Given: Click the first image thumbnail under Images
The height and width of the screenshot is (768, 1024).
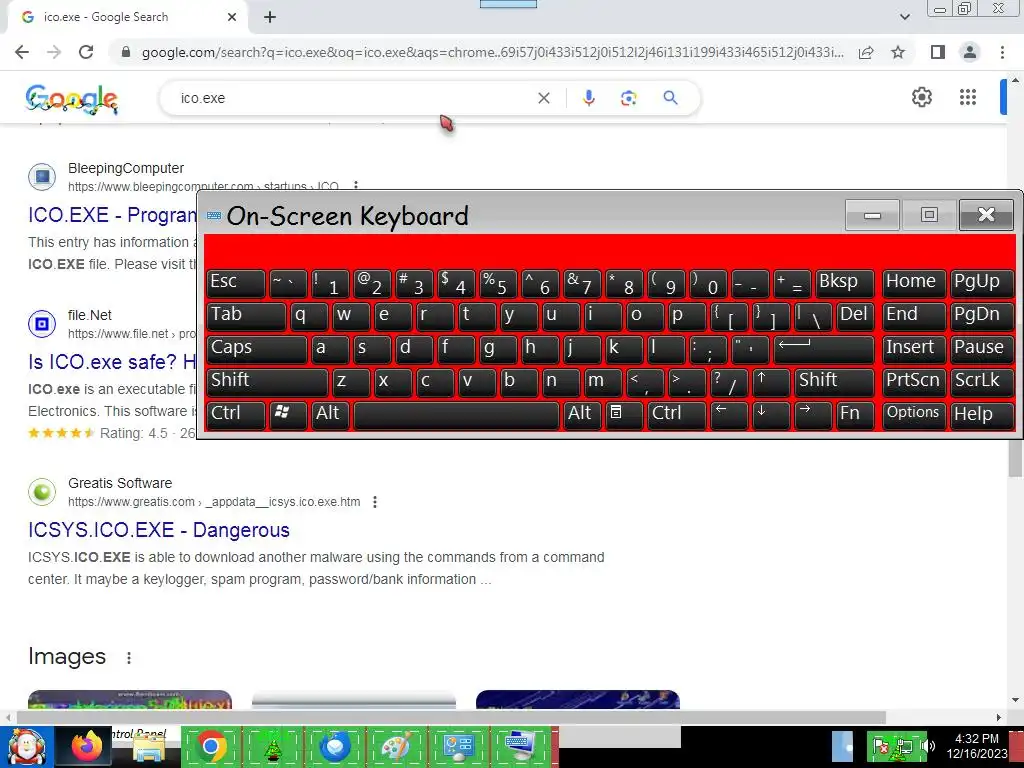Looking at the screenshot, I should 130,699.
